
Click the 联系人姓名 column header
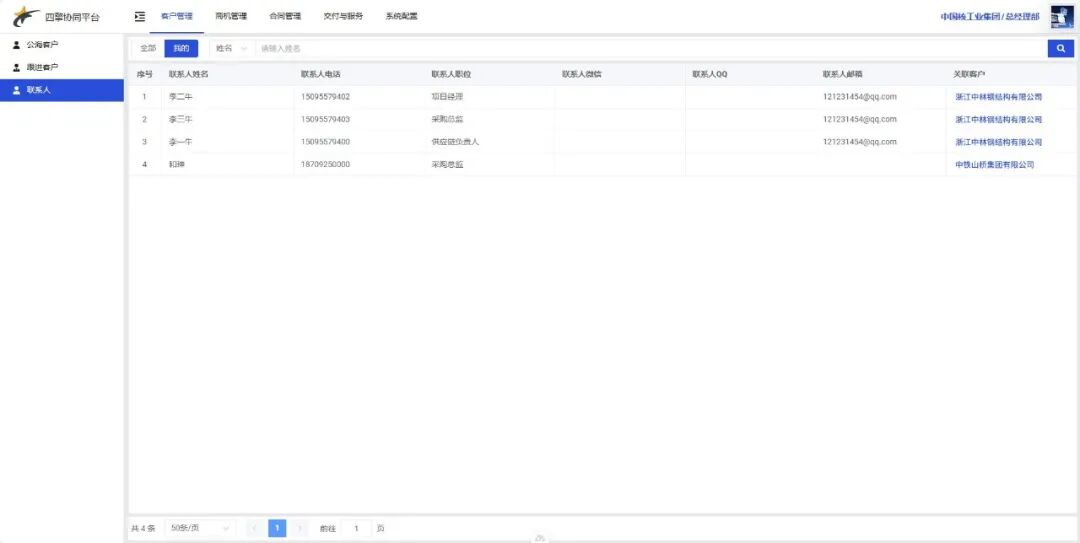click(x=188, y=74)
